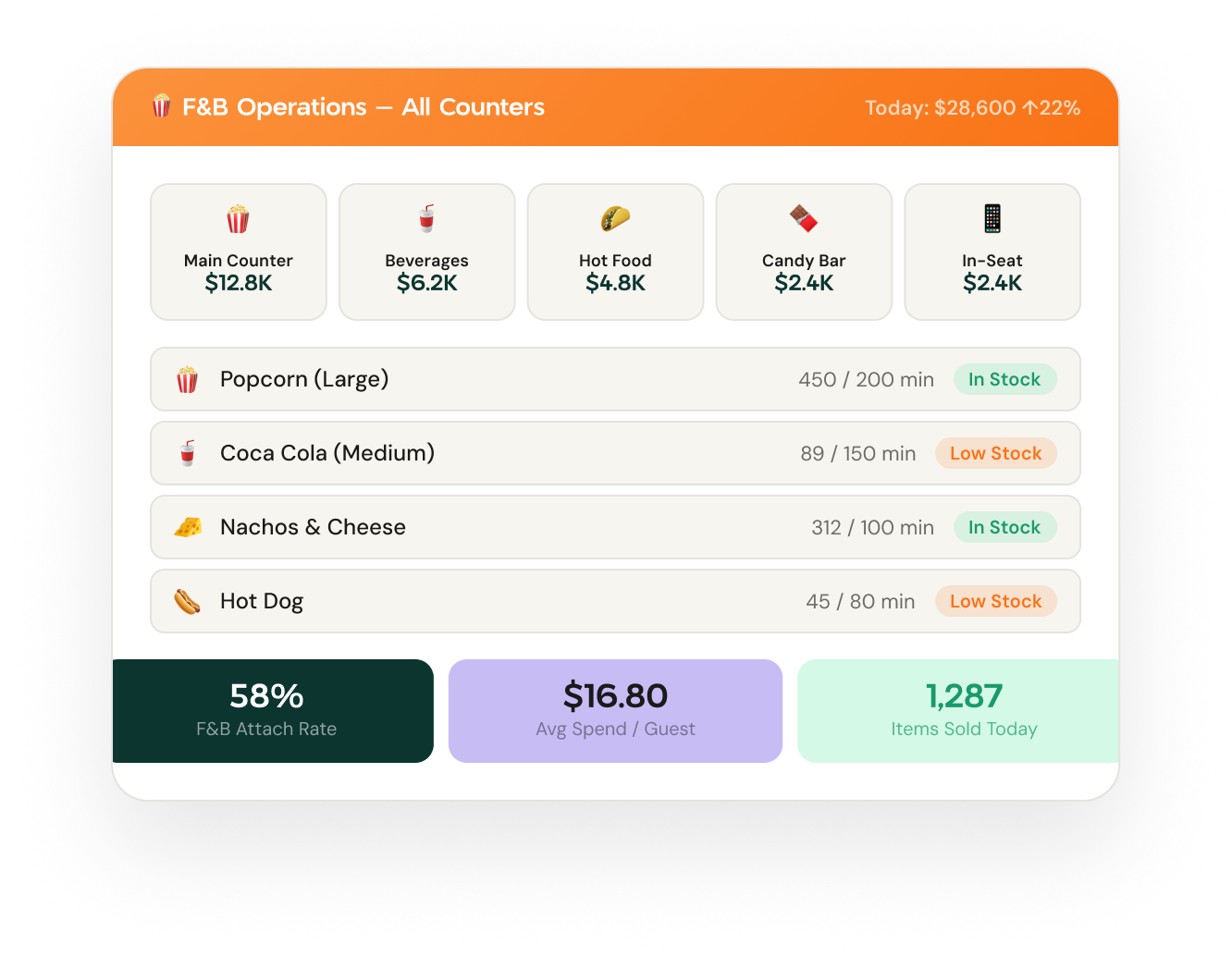Viewport: 1232px width, 957px height.
Task: Click the hot dog icon in inventory list
Action: (x=188, y=602)
